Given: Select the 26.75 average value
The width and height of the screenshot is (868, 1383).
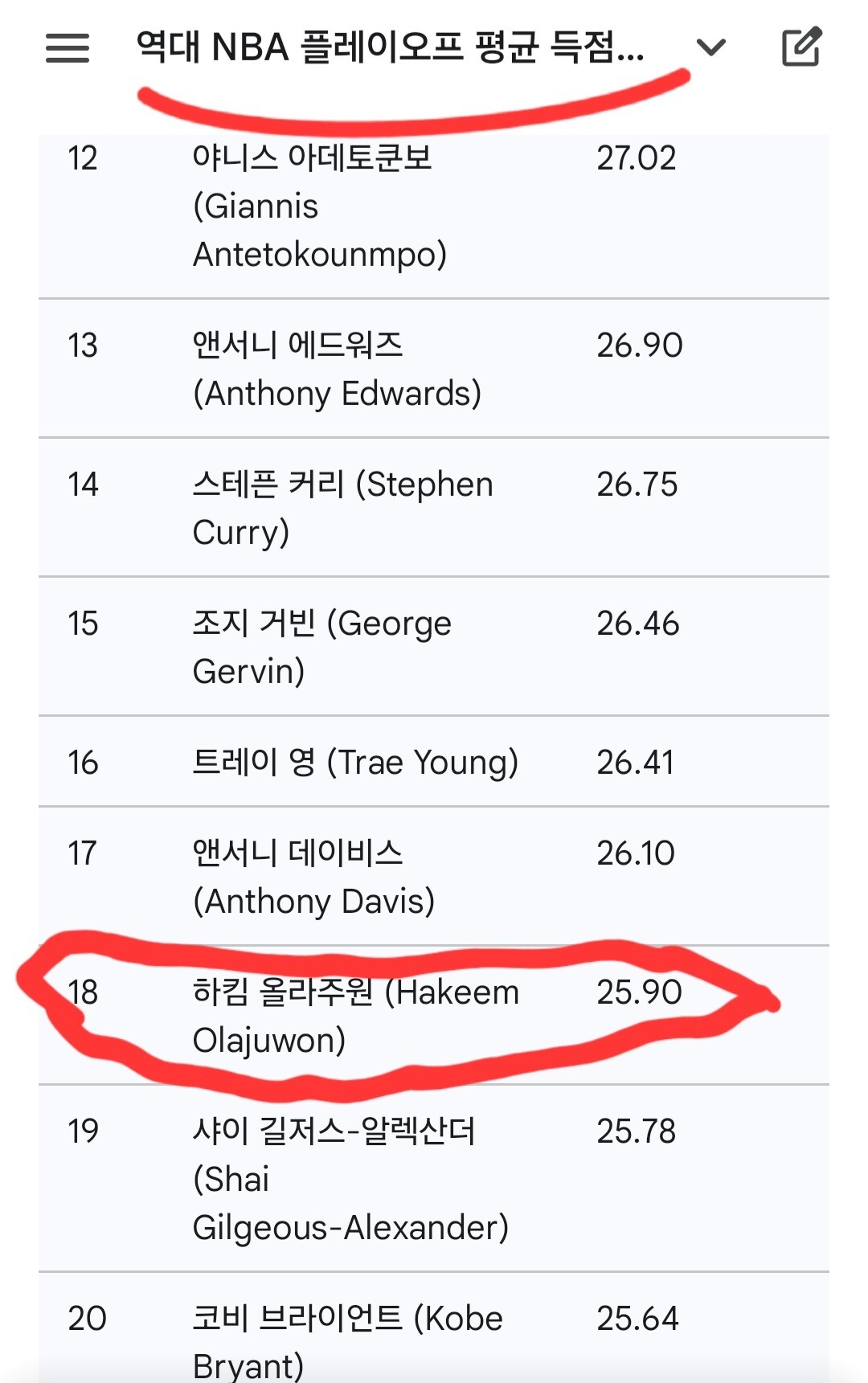Looking at the screenshot, I should [637, 485].
